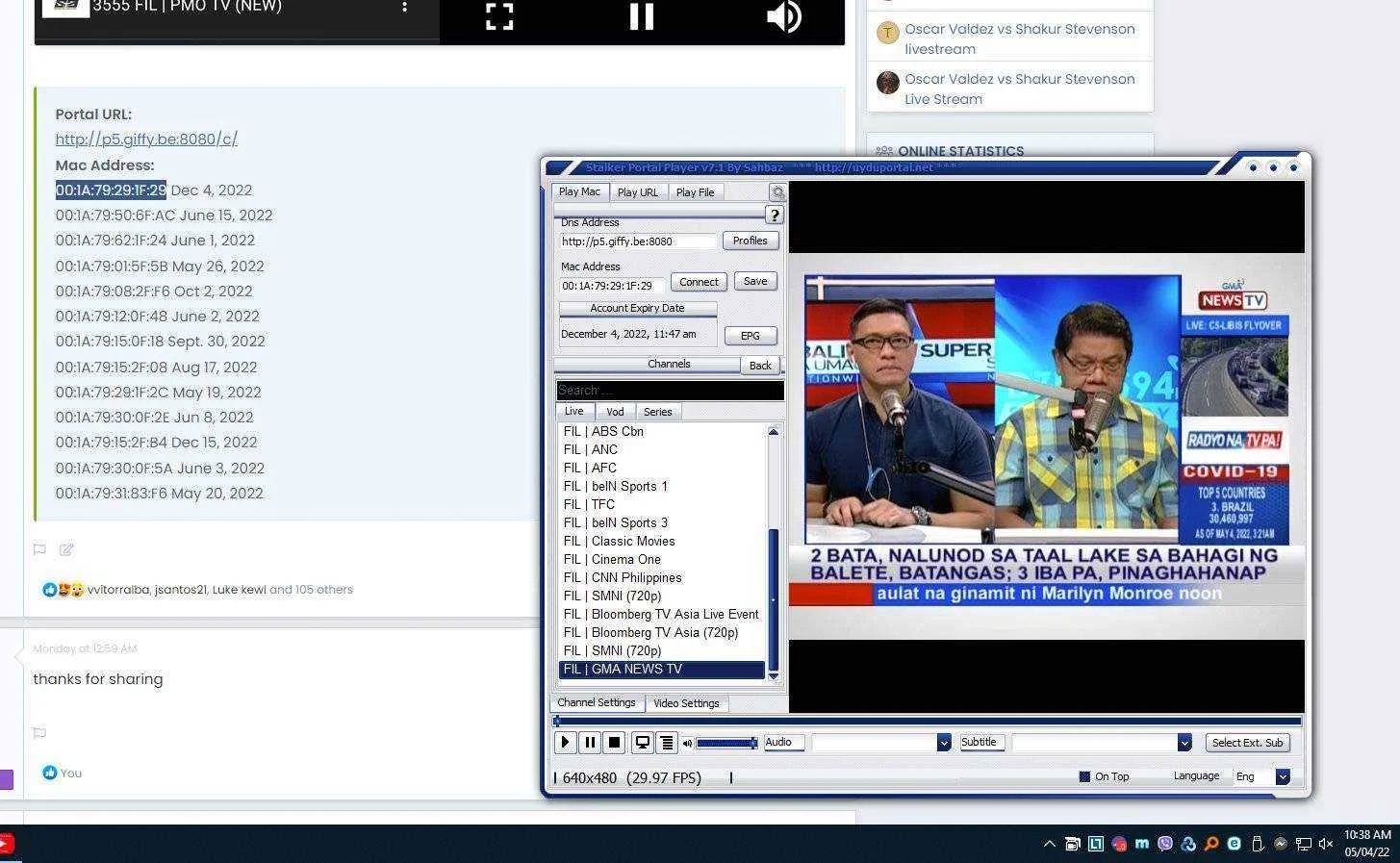Click the fullscreen icon on the web video player
This screenshot has height=863, width=1400.
pos(499,15)
